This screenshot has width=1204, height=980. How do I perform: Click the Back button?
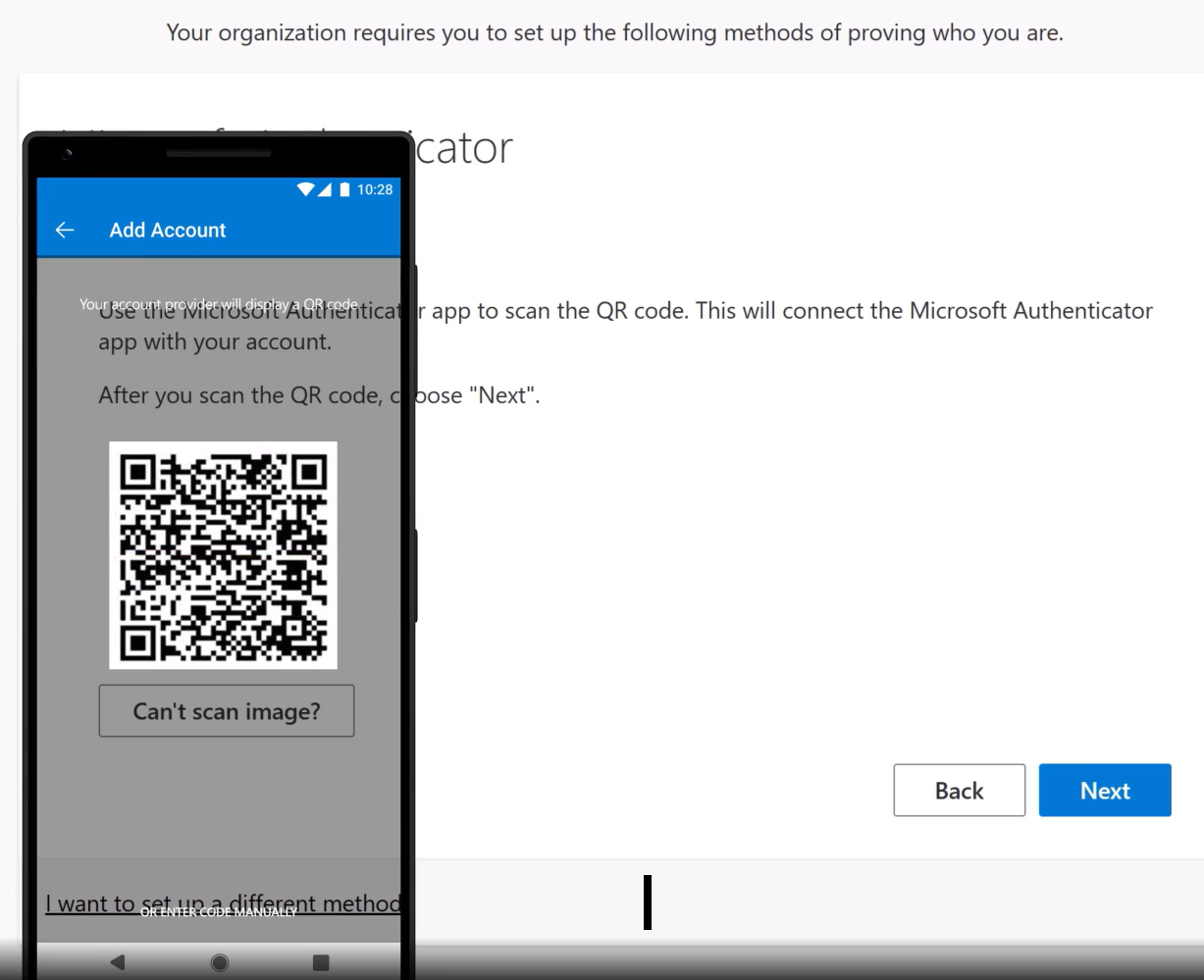tap(959, 790)
